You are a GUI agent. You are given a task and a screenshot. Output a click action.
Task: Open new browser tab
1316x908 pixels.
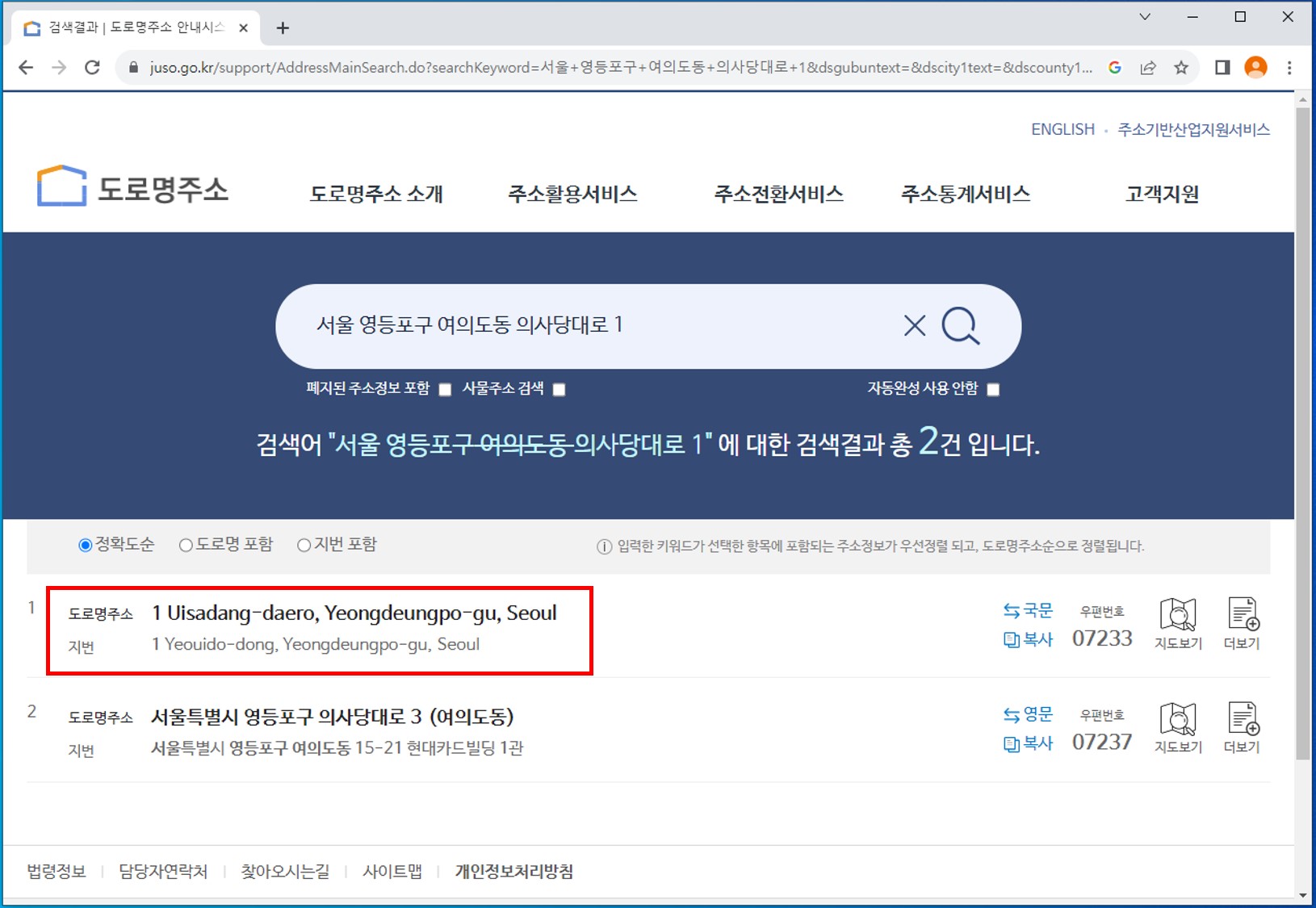pyautogui.click(x=283, y=28)
